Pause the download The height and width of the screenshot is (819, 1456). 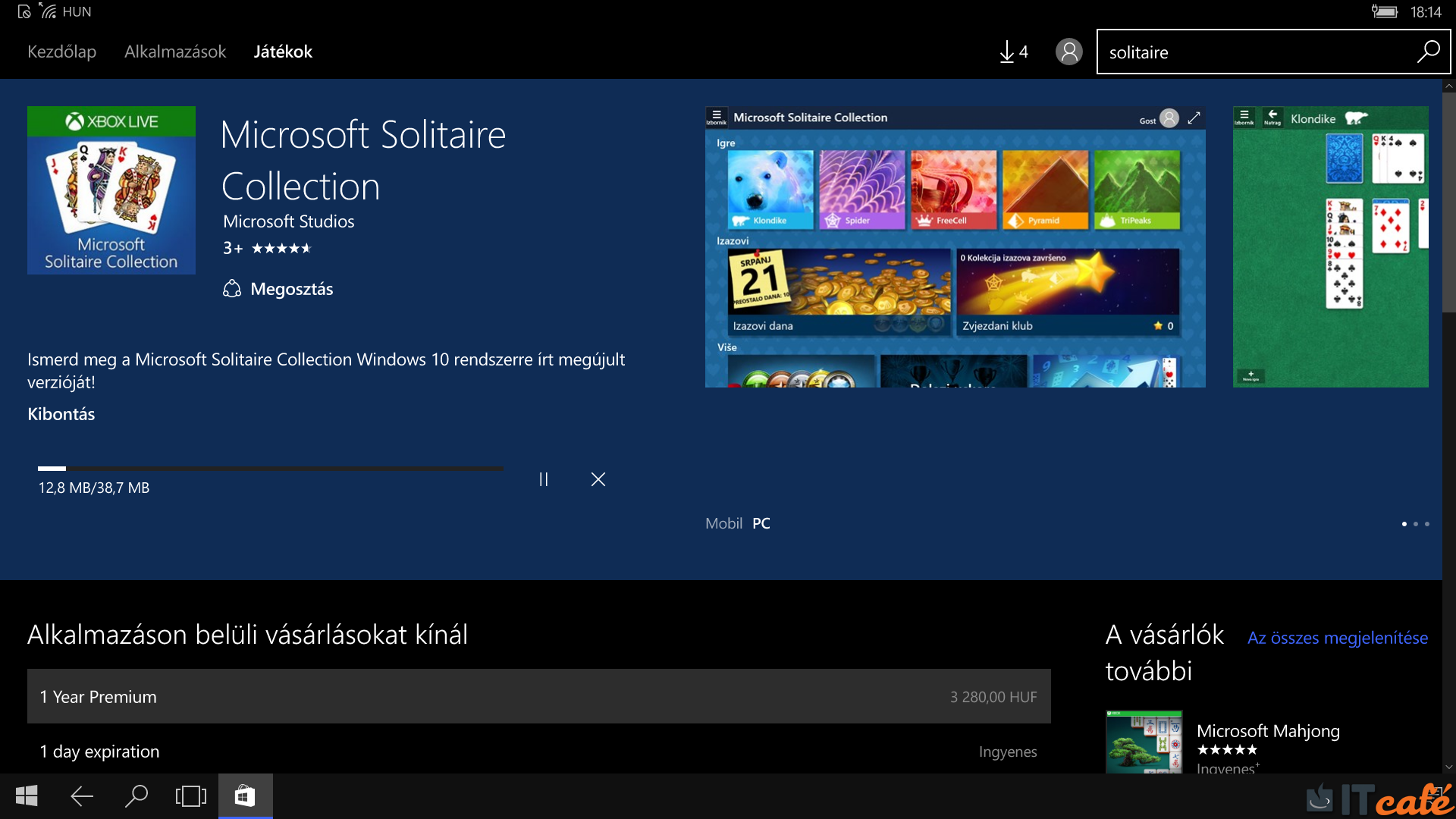click(x=544, y=479)
